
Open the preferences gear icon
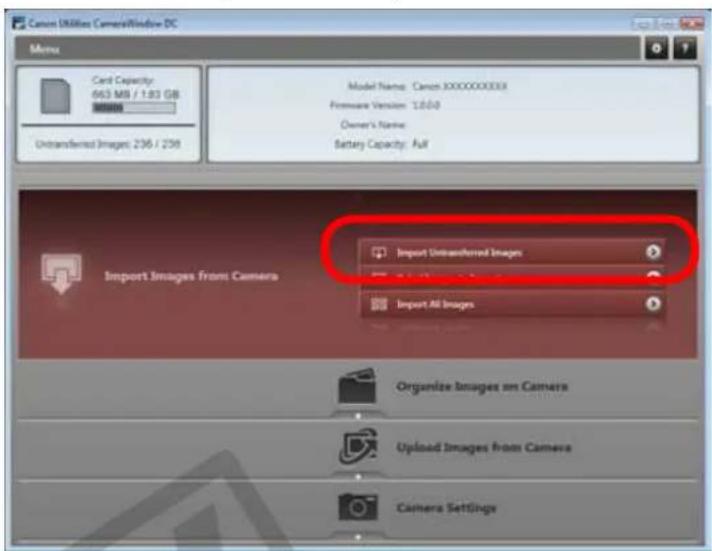click(656, 48)
